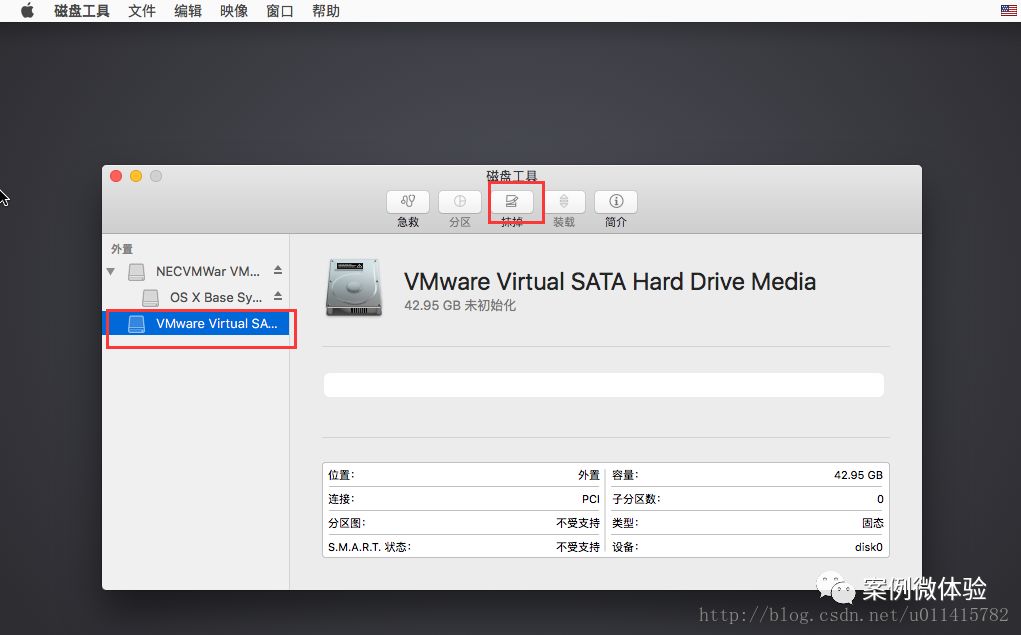Open the 磁盘工具 application menu

[x=81, y=11]
